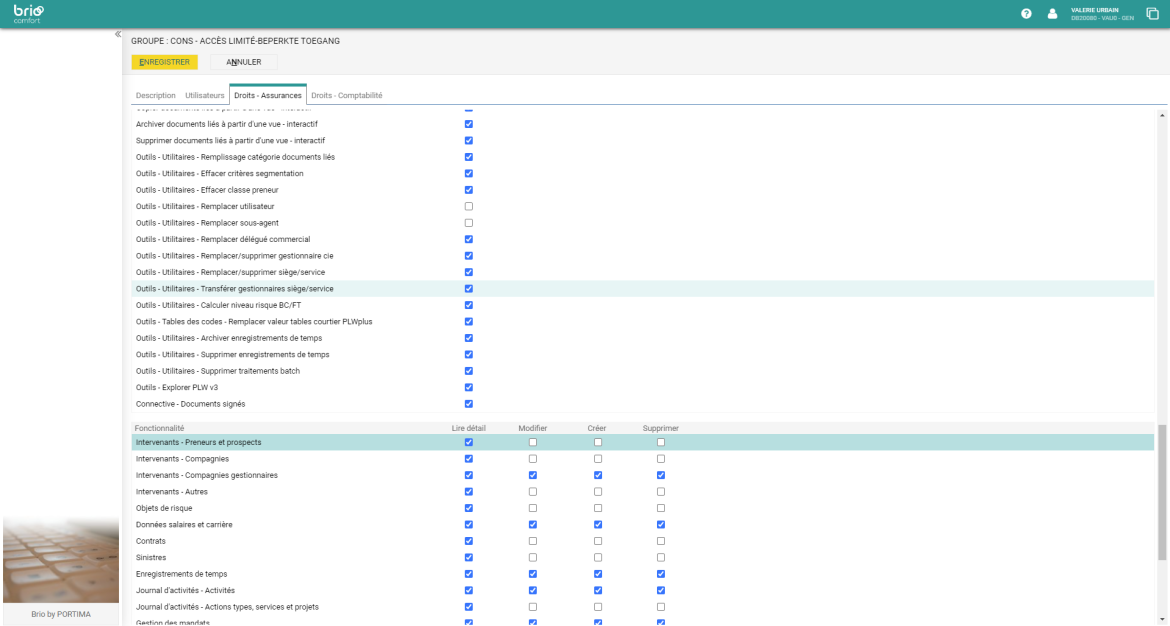Select the Droits - Assurances tab
1170x626 pixels.
pos(268,96)
